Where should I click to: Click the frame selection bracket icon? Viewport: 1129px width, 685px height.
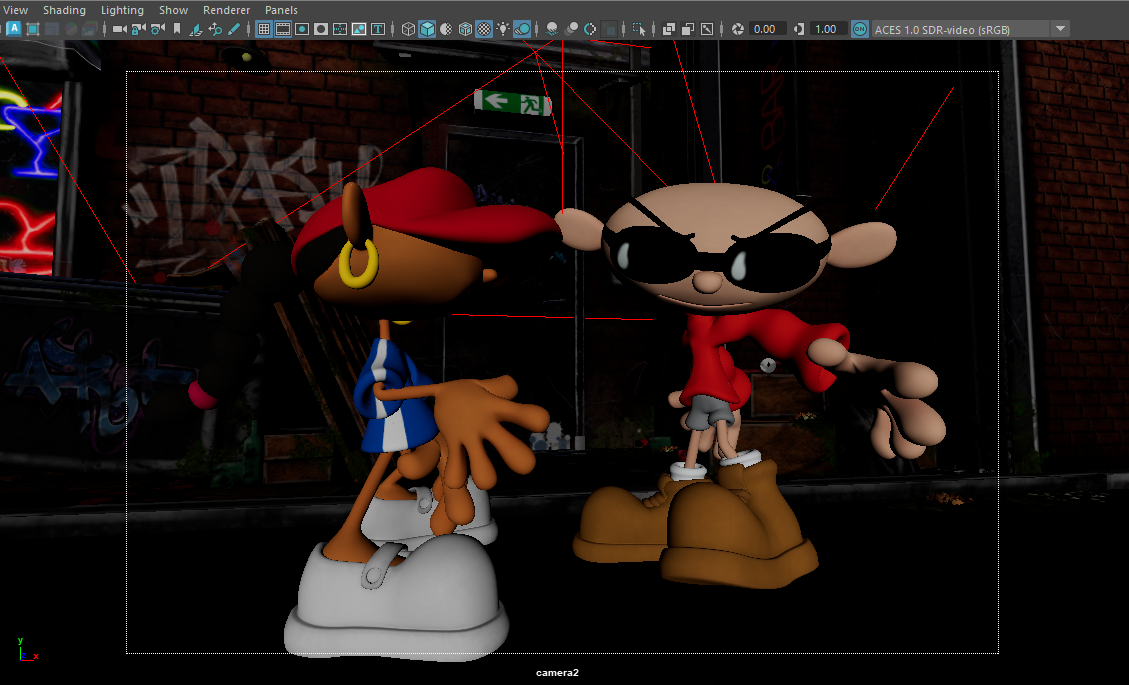click(x=32, y=29)
